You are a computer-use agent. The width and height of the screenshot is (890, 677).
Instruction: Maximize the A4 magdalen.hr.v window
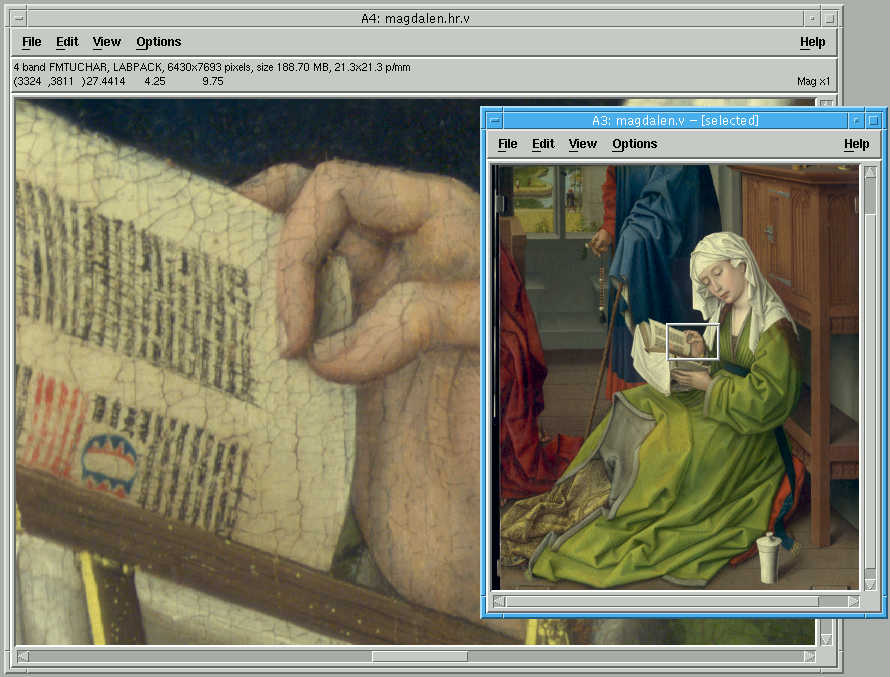click(x=829, y=19)
